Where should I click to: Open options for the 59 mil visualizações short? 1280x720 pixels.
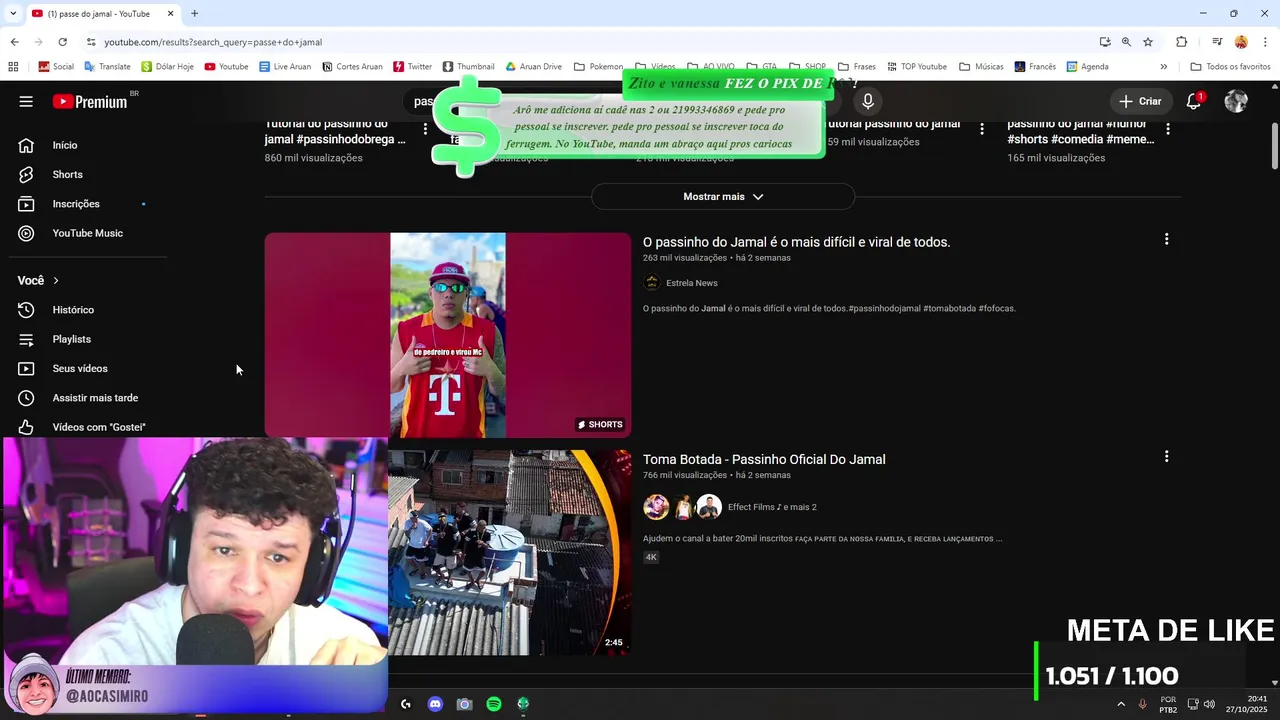tap(982, 128)
